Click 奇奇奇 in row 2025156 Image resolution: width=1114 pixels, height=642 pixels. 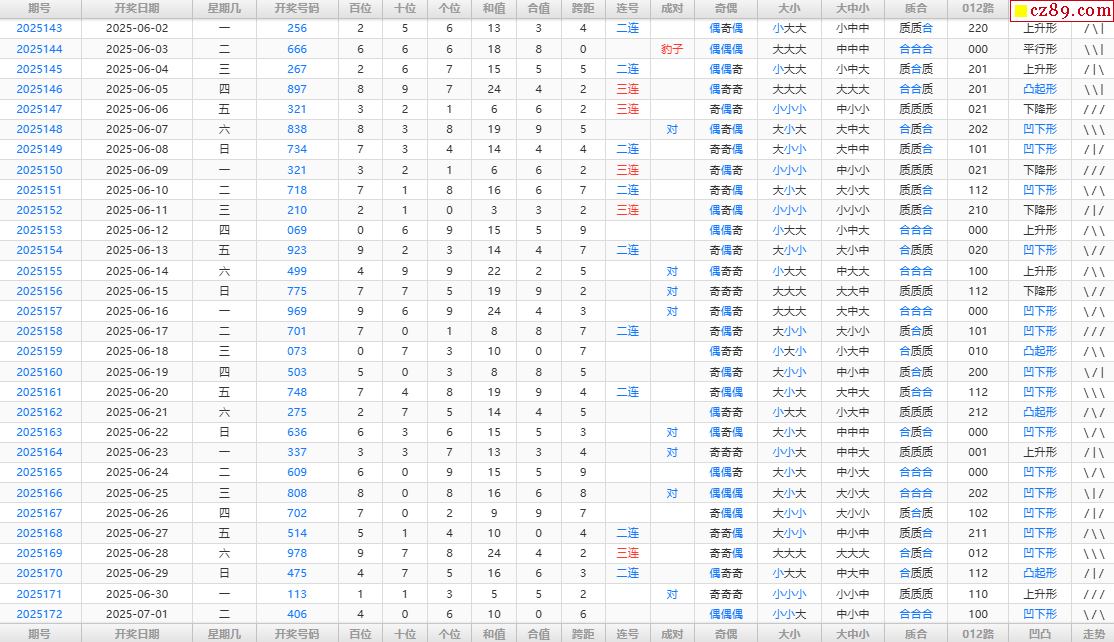726,290
